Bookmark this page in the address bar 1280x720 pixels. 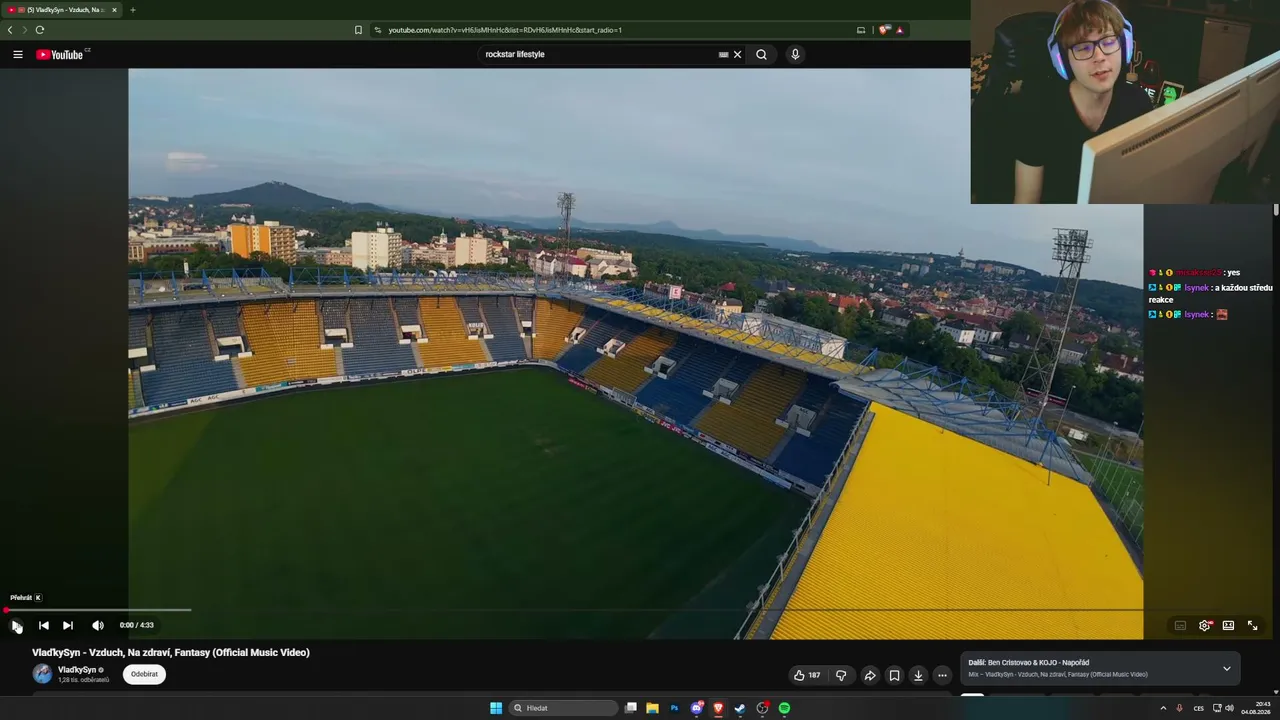tap(358, 30)
